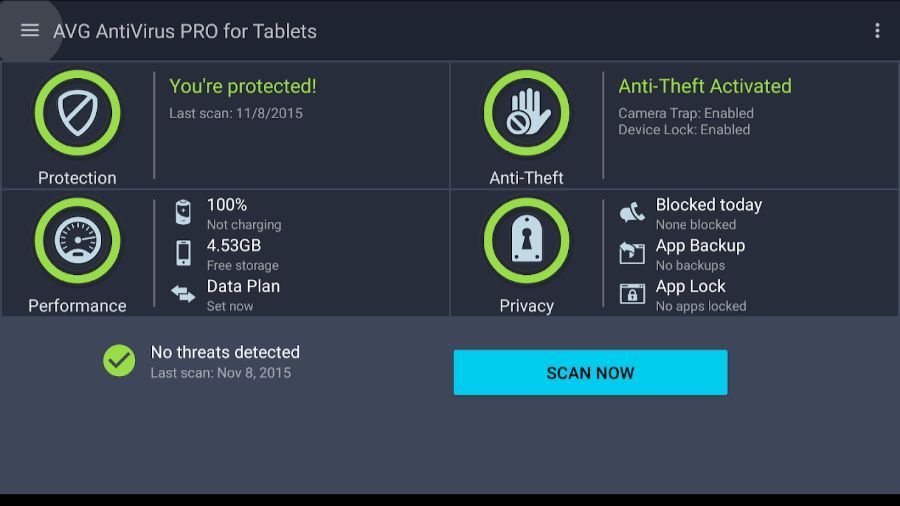
Task: Open the App Lock entry label
Action: (x=691, y=286)
